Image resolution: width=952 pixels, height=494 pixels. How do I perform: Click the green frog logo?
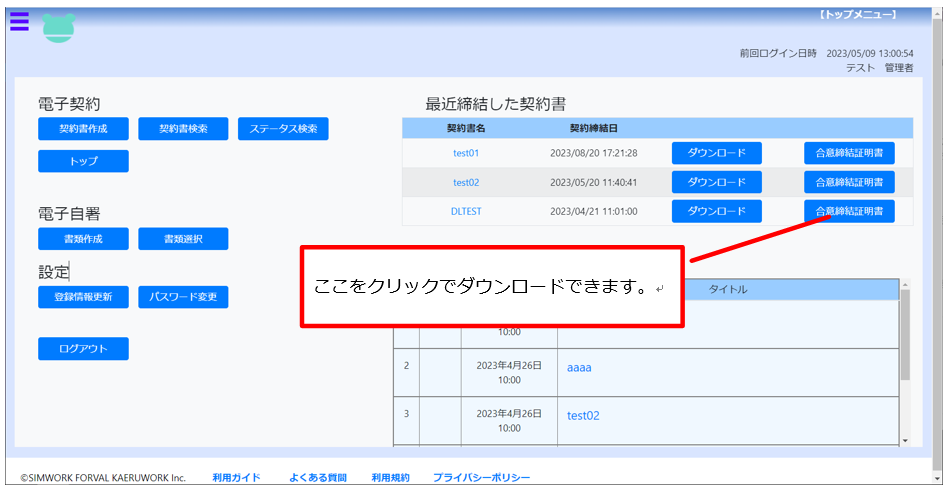coord(58,28)
